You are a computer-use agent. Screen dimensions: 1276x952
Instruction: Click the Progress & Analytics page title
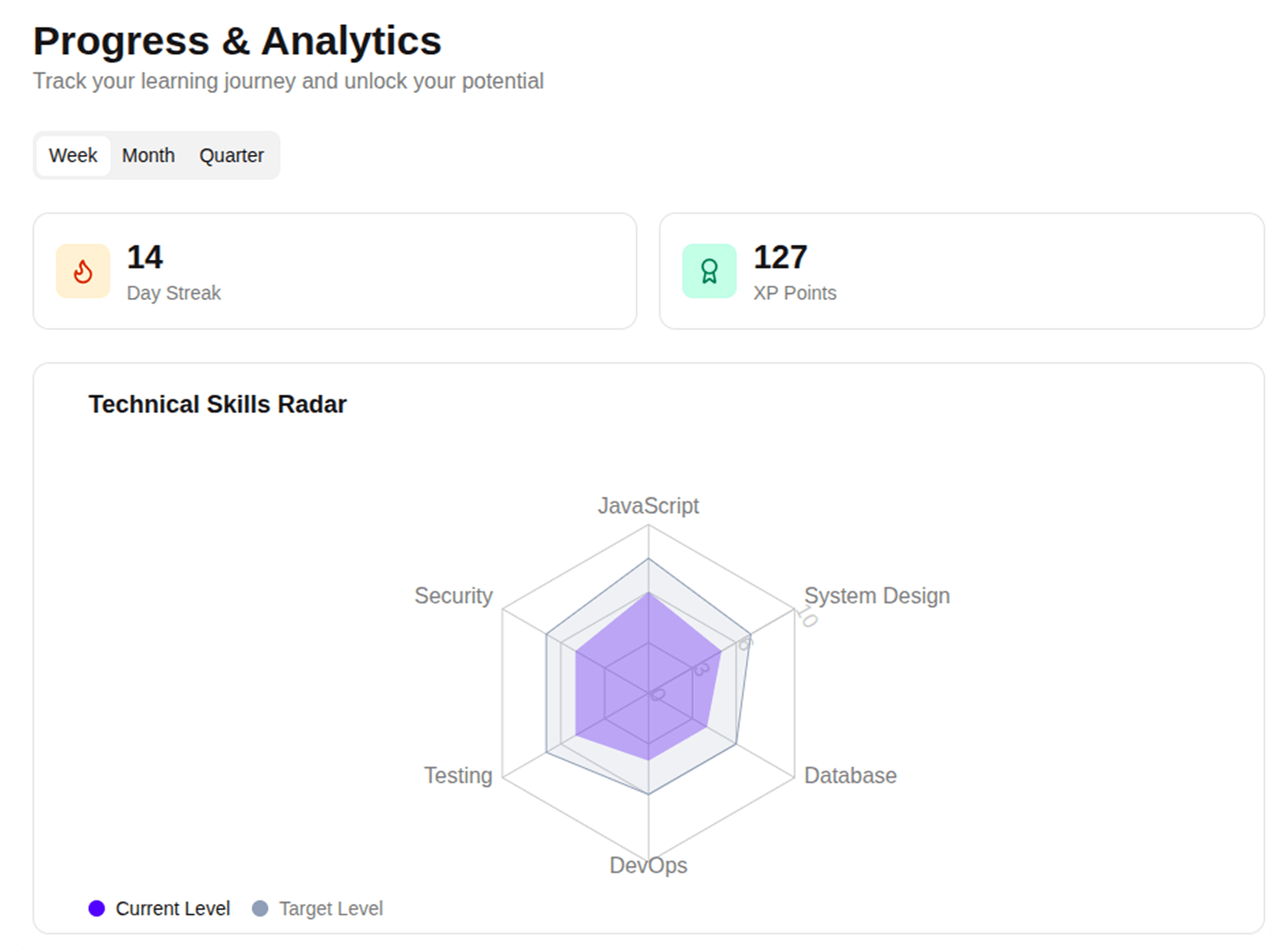coord(237,41)
